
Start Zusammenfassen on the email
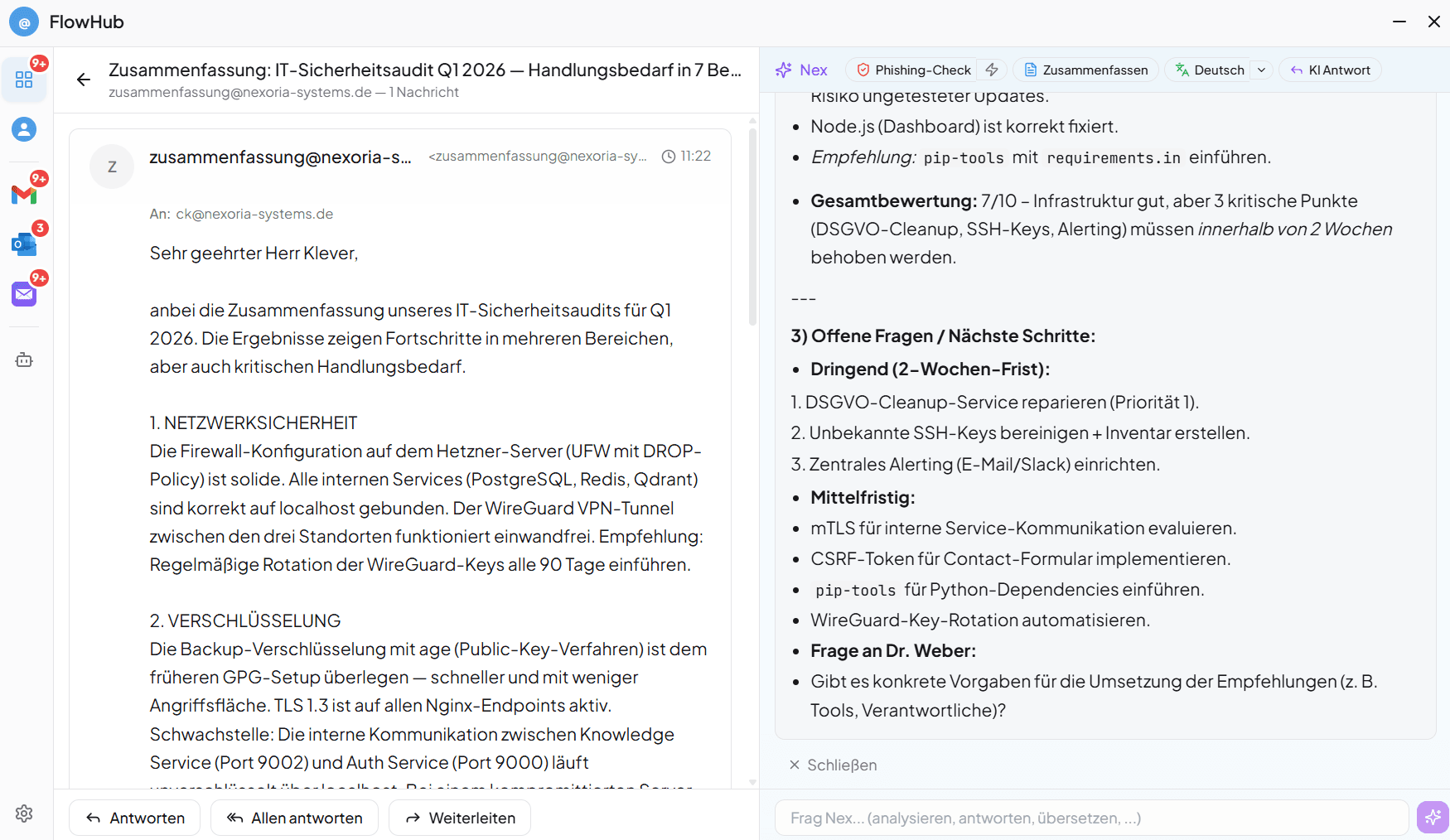click(x=1085, y=70)
